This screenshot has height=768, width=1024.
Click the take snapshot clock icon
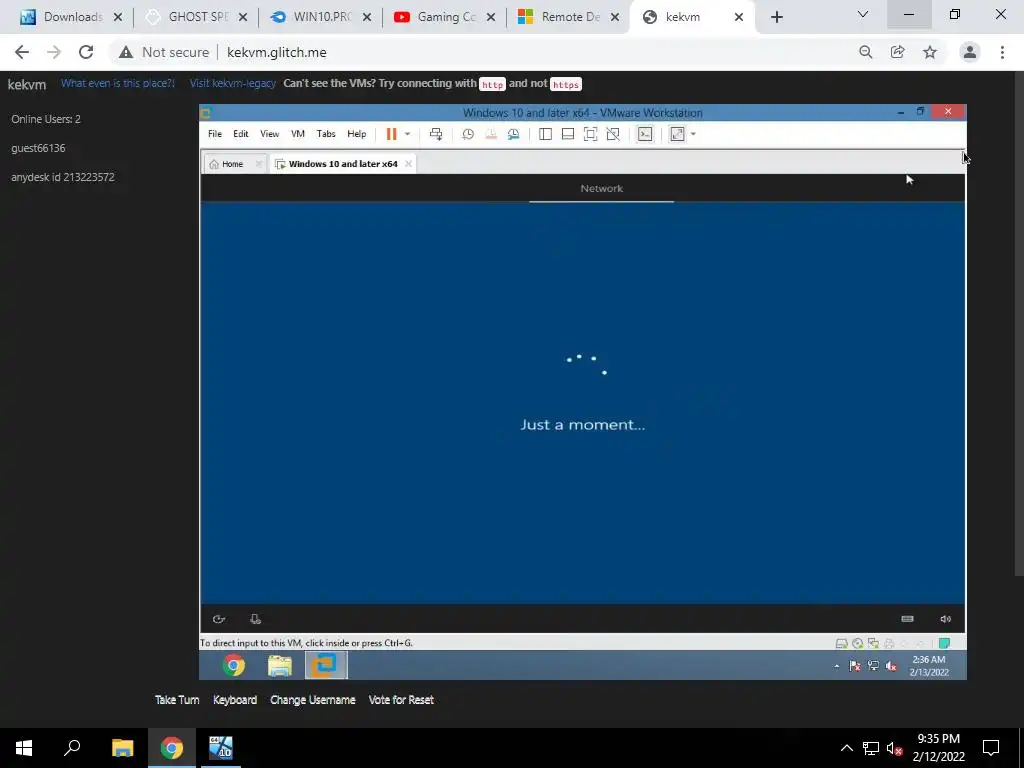pos(468,134)
